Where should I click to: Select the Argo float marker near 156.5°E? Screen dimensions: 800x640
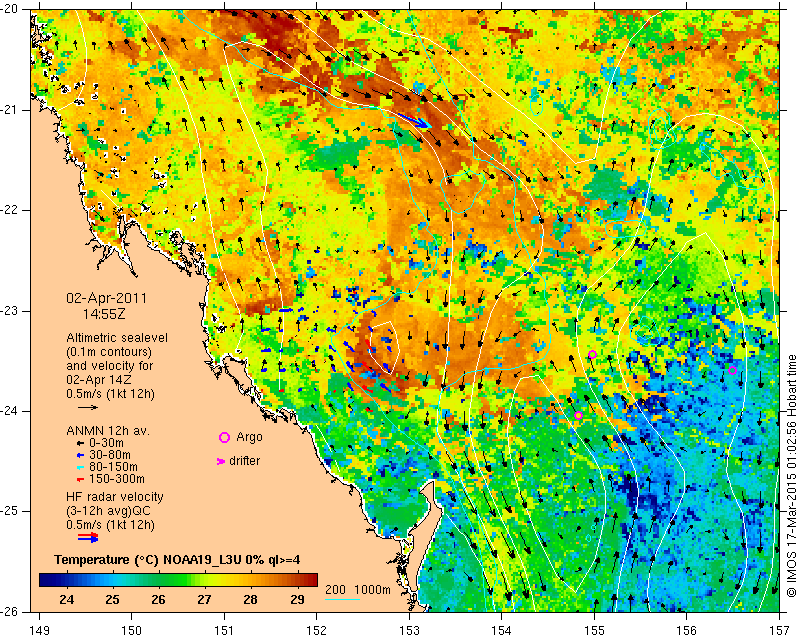pyautogui.click(x=733, y=370)
